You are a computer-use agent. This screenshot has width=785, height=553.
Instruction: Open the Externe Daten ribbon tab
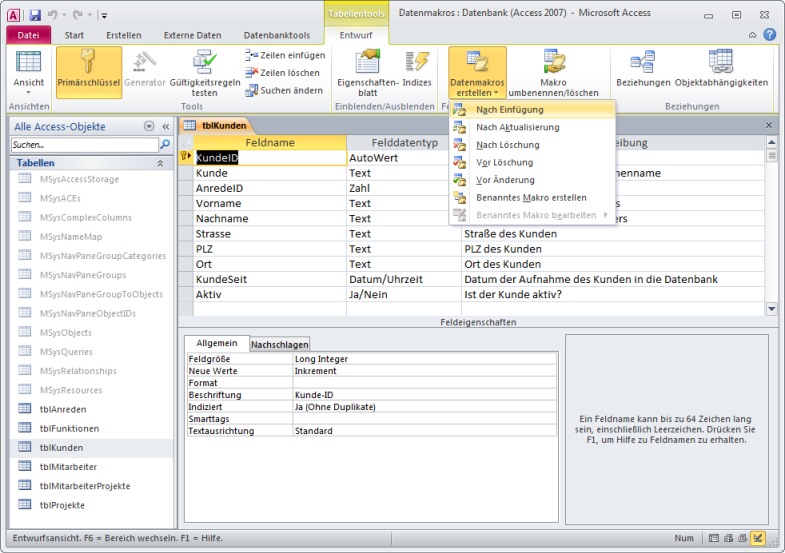tap(193, 35)
